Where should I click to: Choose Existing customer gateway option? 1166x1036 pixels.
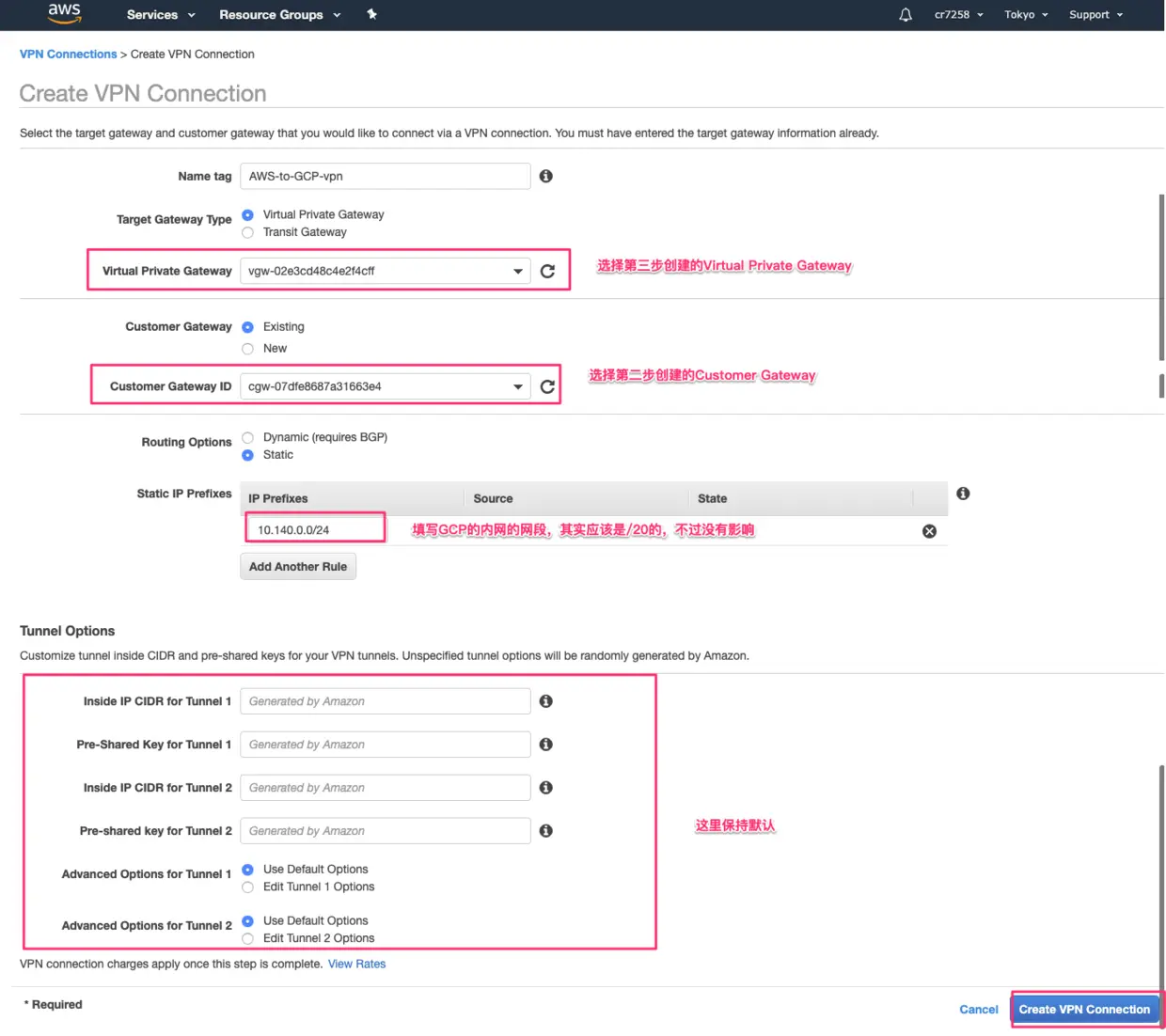[248, 327]
